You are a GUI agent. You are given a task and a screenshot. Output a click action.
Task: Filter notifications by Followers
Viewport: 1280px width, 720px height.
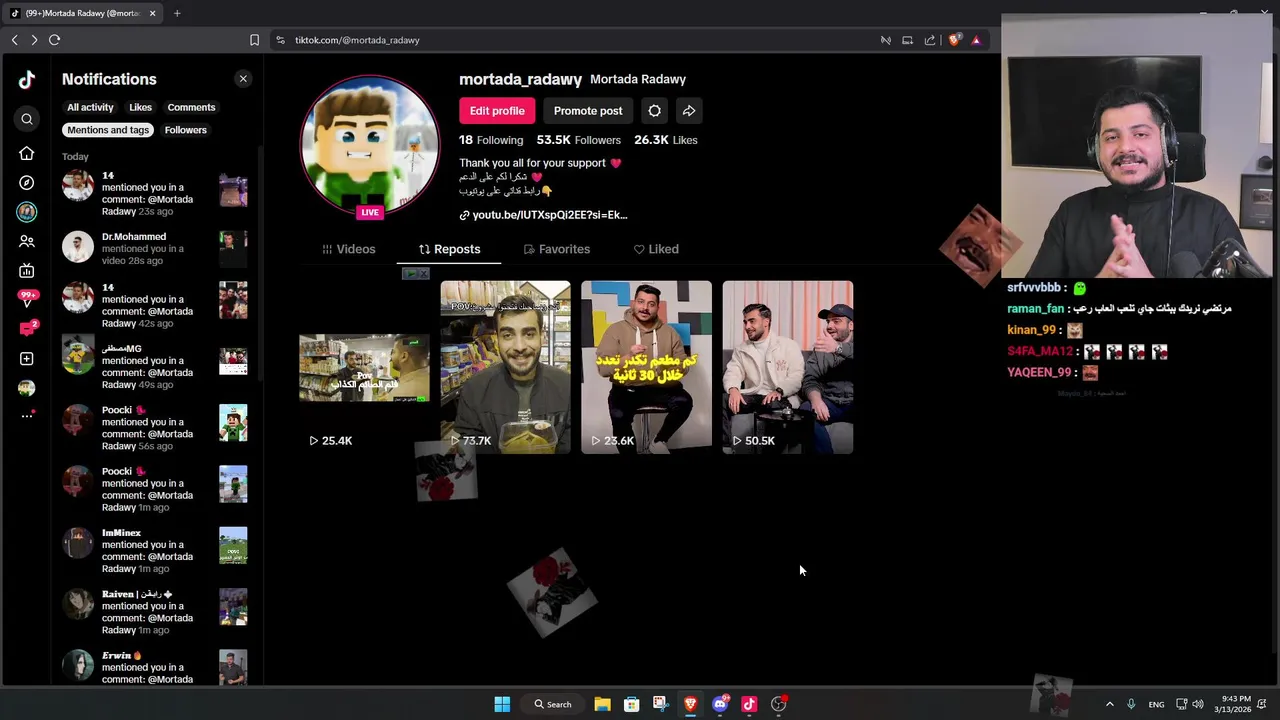coord(186,130)
